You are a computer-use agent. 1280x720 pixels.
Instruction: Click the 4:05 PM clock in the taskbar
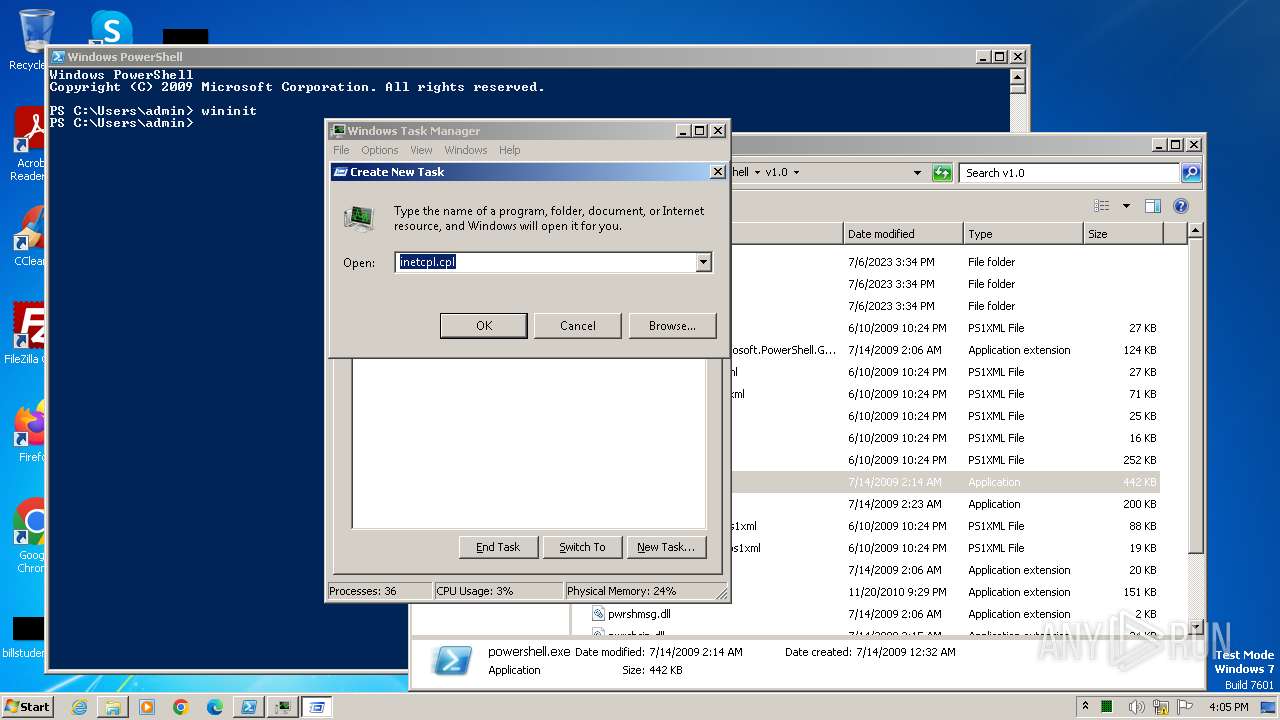1229,707
